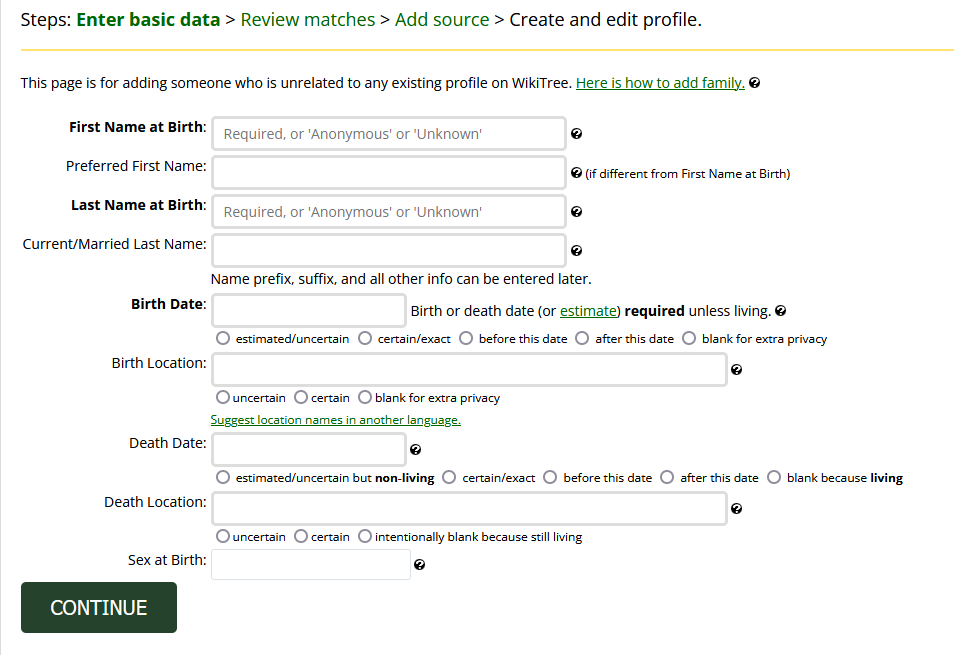Mark Death Date blank because living
The width and height of the screenshot is (954, 655).
coord(774,477)
